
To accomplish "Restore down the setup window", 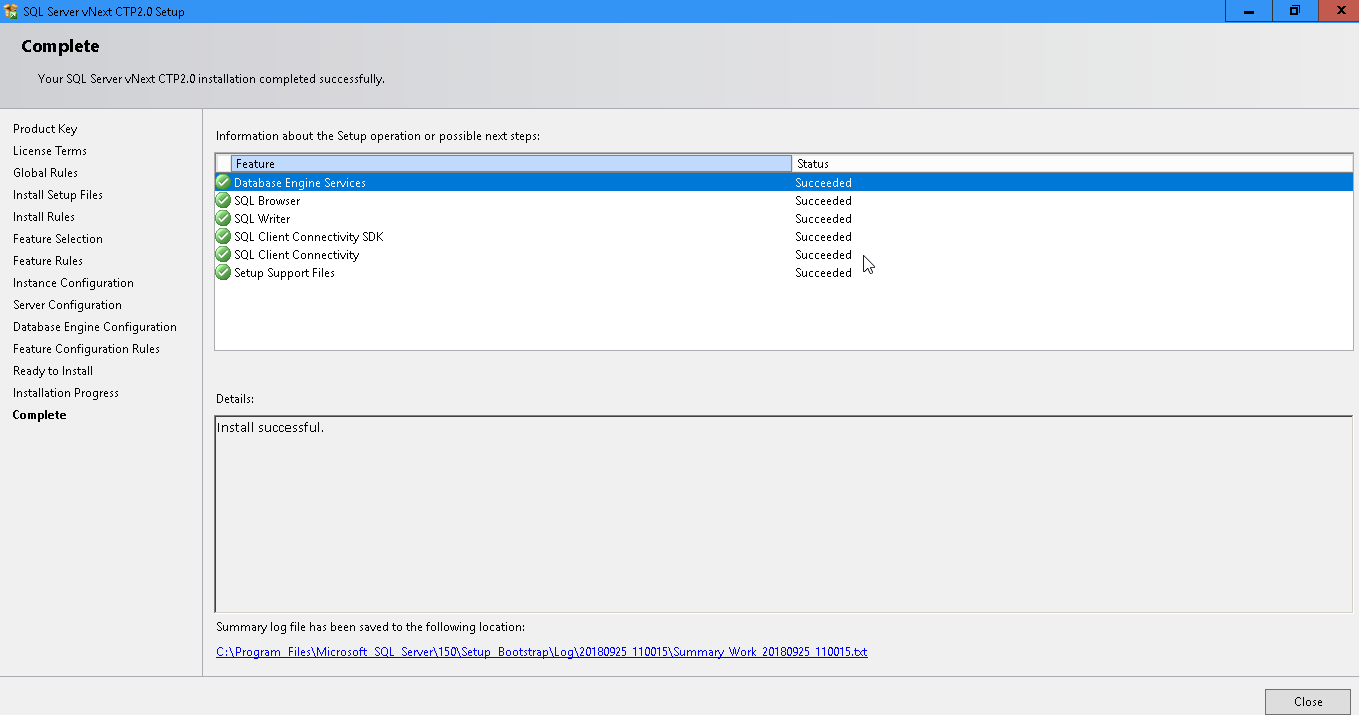I will coord(1294,10).
